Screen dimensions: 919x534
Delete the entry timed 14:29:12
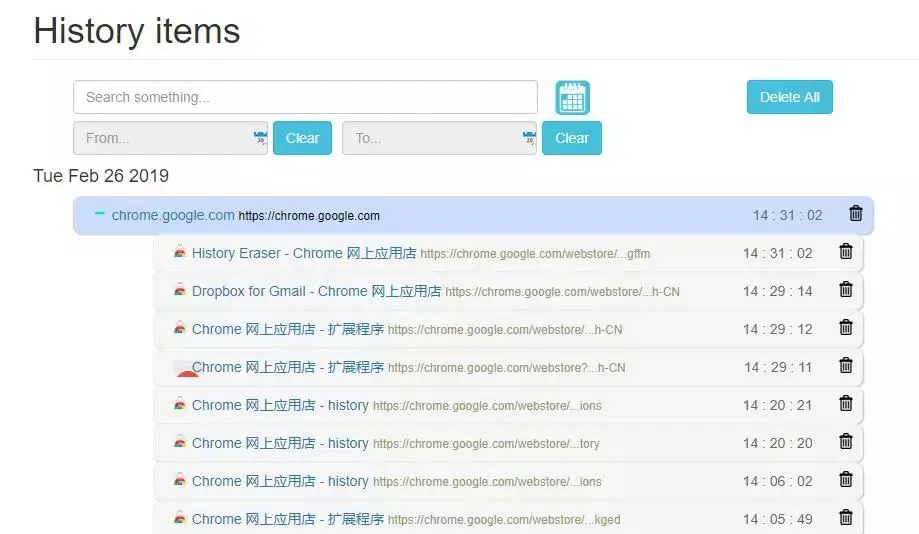pyautogui.click(x=846, y=328)
